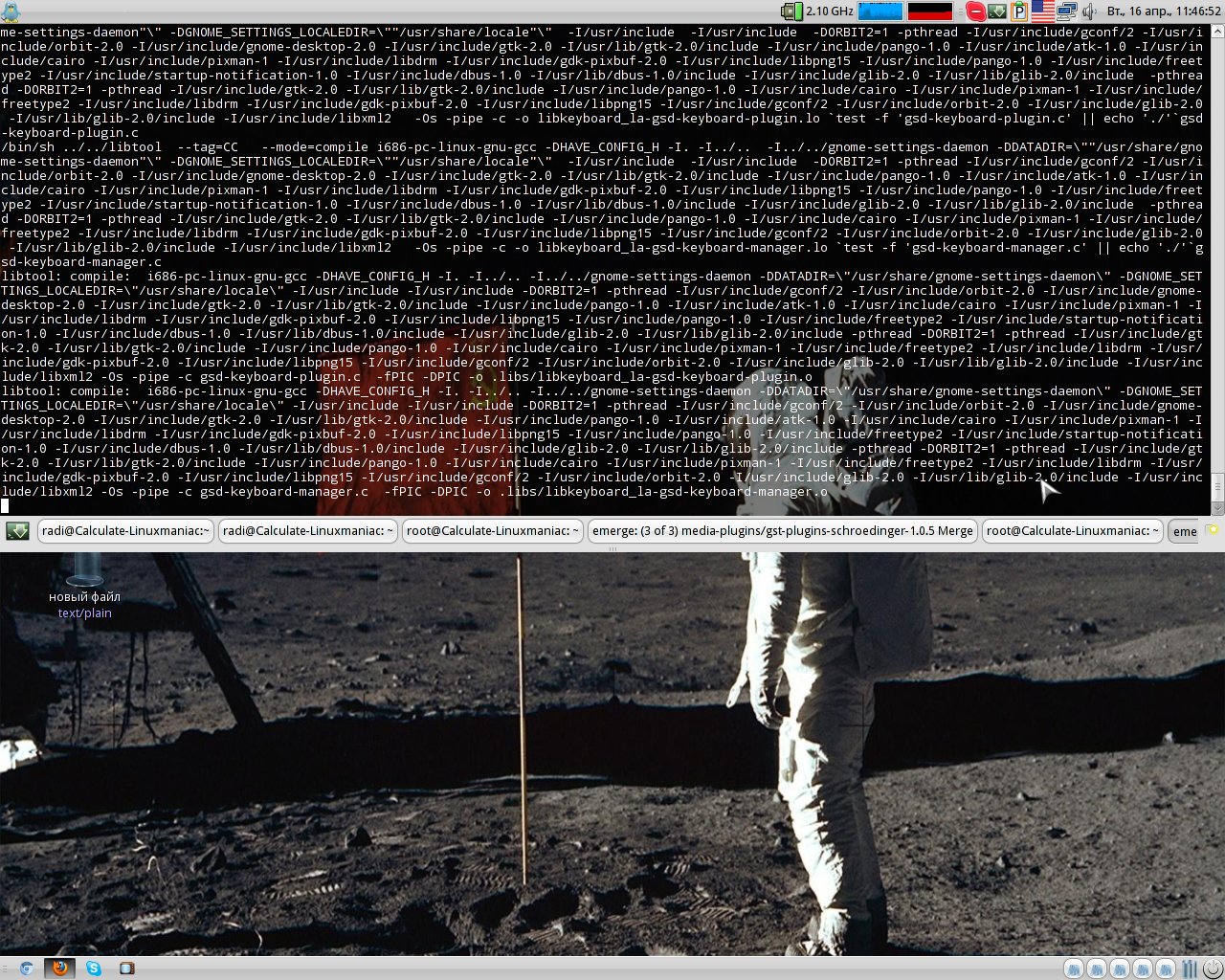This screenshot has height=980, width=1225.
Task: Launch Skype from the bottom panel
Action: point(94,969)
